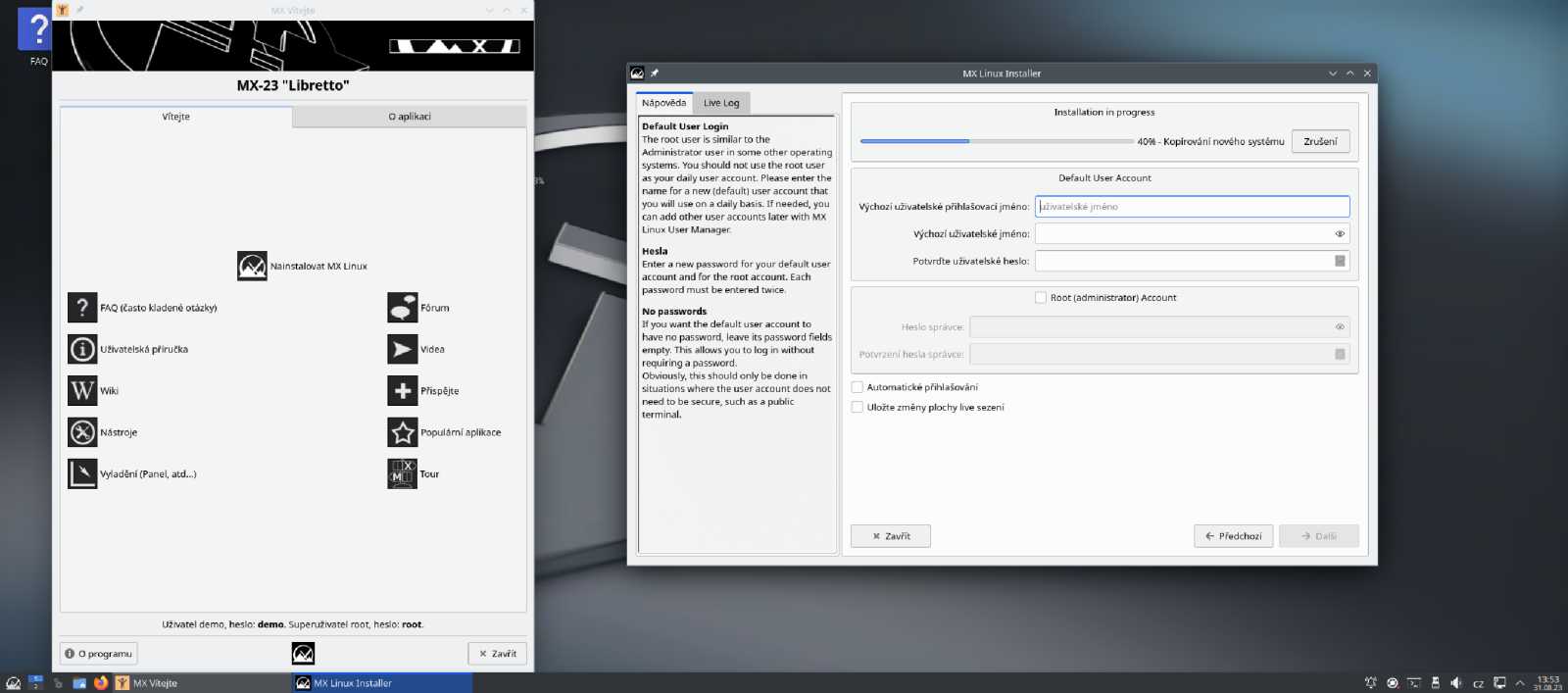
Task: Open Populární aplikace star icon
Action: coord(403,432)
